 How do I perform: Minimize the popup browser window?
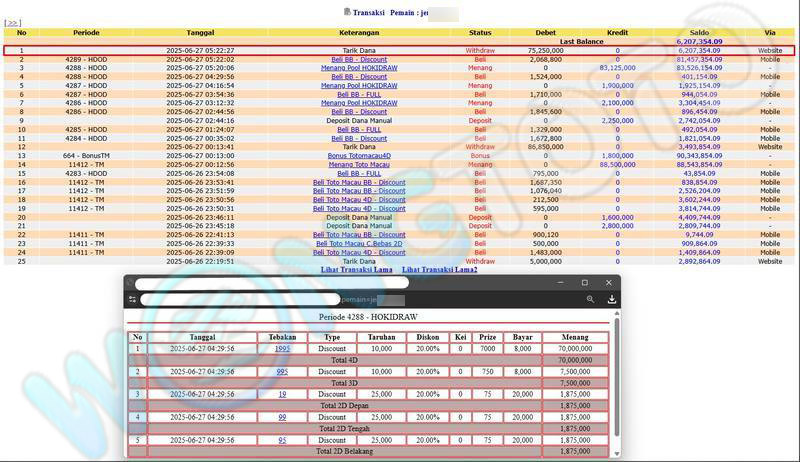[x=558, y=283]
